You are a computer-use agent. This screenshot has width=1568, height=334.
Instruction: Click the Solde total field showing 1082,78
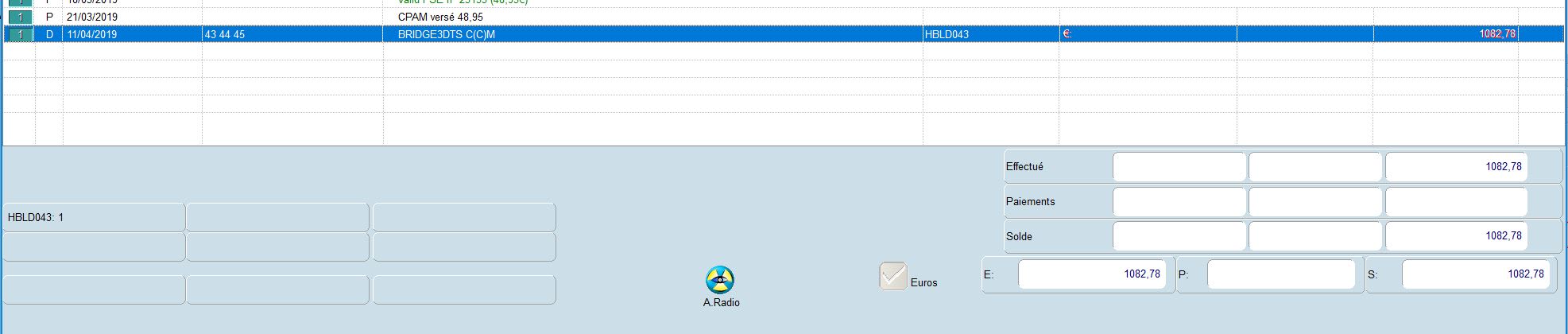point(1456,236)
